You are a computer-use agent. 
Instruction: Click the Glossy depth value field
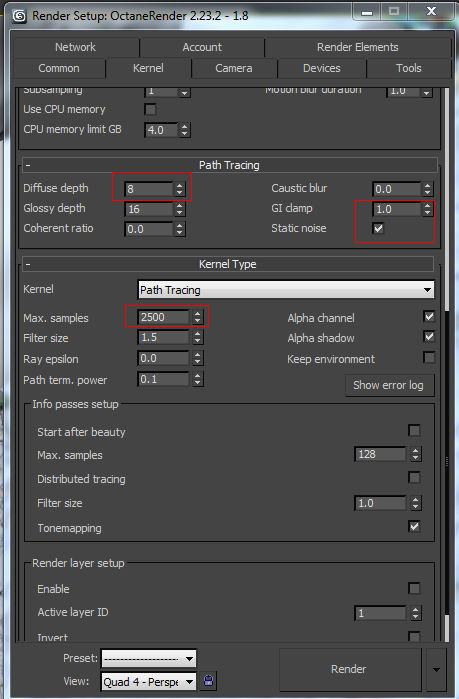[x=149, y=209]
